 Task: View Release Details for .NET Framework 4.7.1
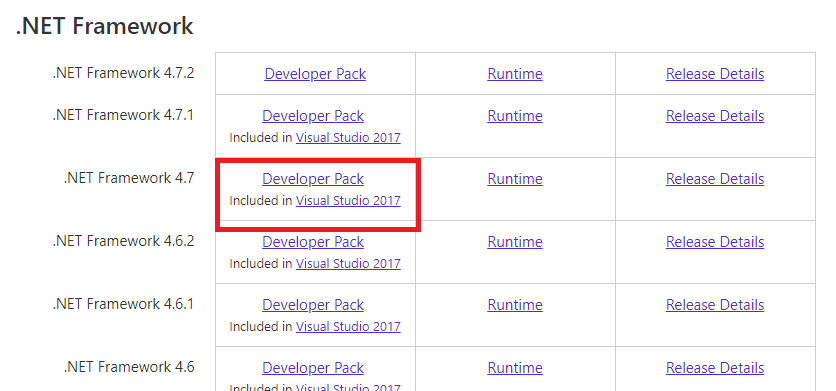715,116
